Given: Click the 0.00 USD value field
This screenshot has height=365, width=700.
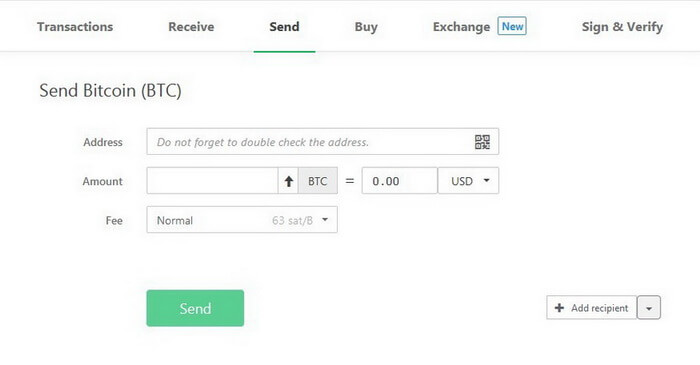Looking at the screenshot, I should coord(400,181).
